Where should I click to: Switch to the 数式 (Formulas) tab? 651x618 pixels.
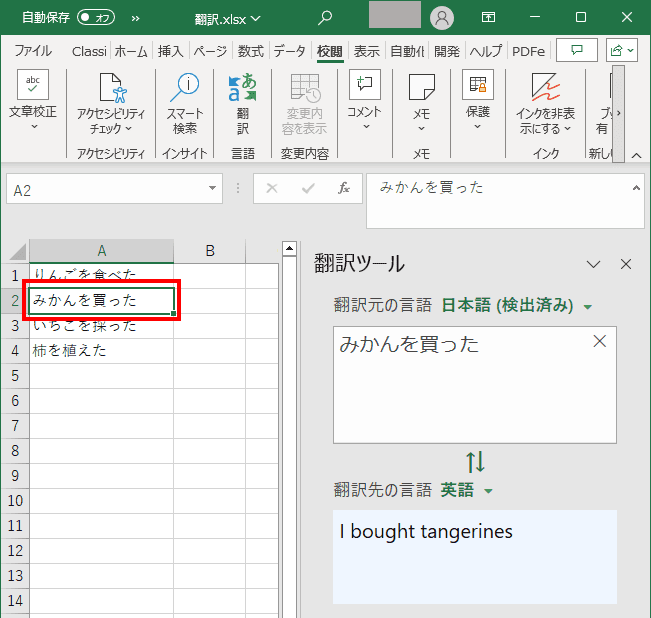pyautogui.click(x=250, y=51)
